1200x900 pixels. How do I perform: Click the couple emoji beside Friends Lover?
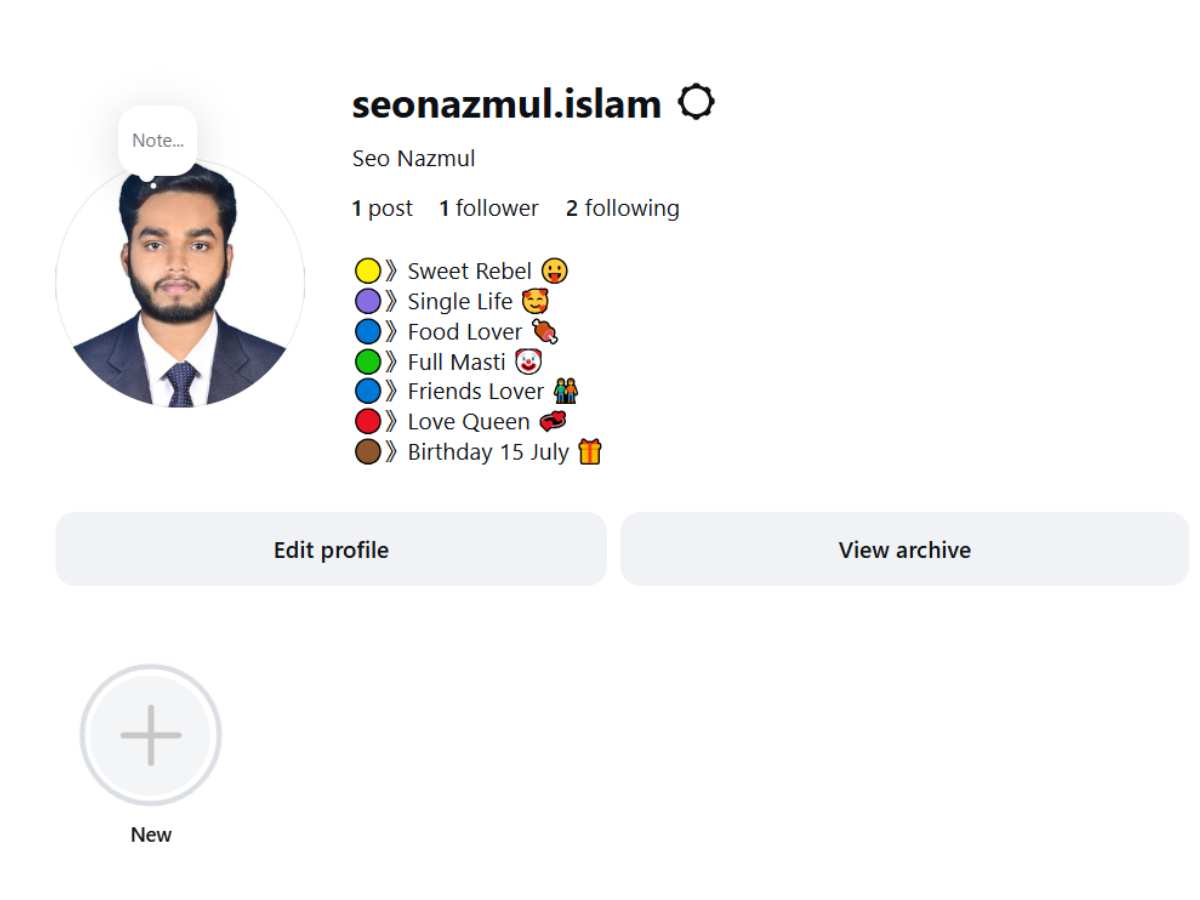tap(565, 391)
